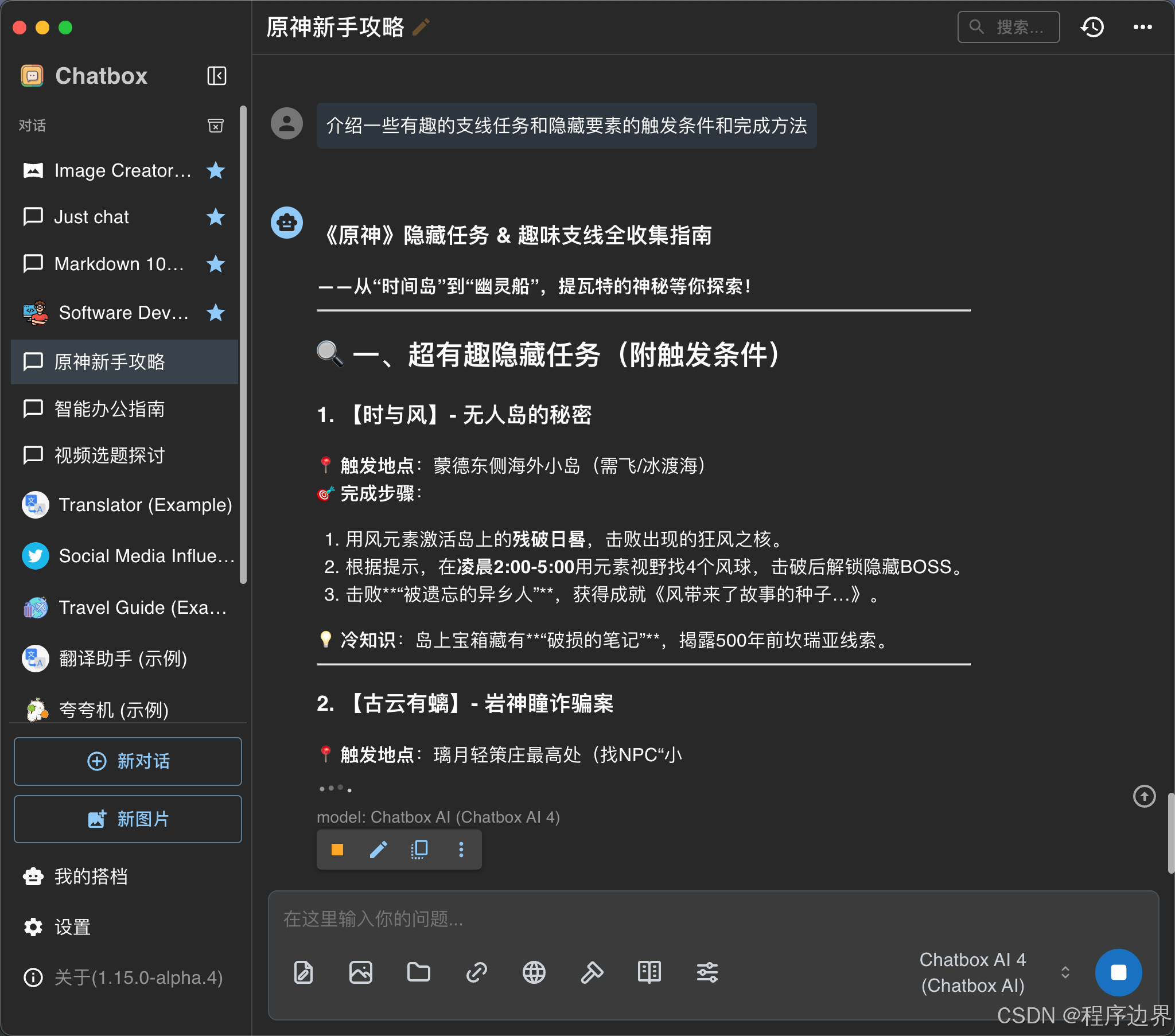1175x1036 pixels.
Task: Click the user avatar icon
Action: click(287, 123)
